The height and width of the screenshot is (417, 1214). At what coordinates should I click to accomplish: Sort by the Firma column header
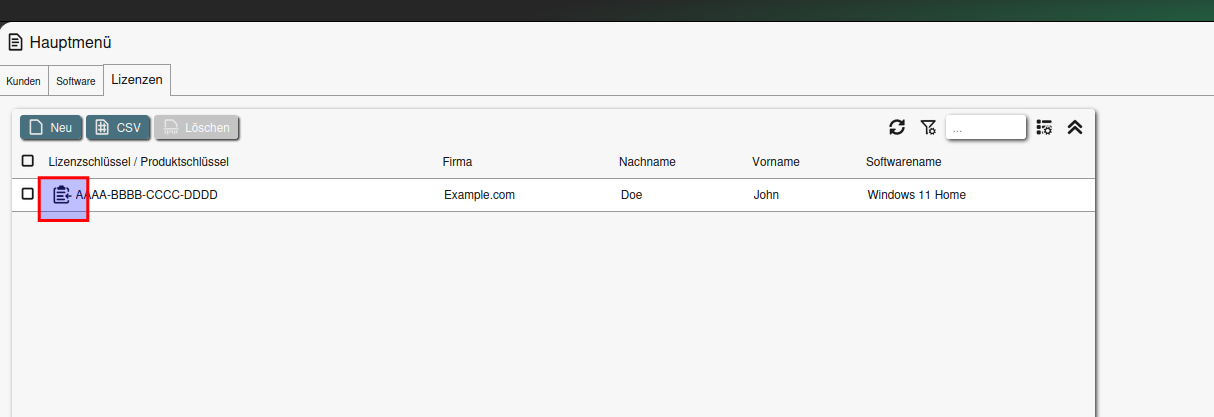point(457,162)
